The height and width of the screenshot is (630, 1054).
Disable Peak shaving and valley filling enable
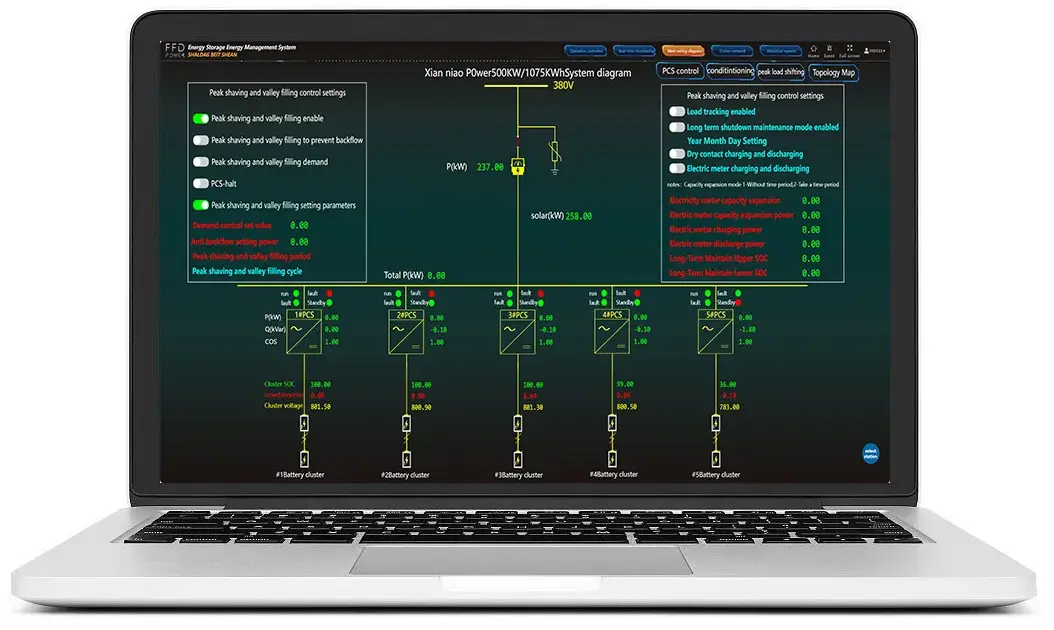(x=201, y=118)
